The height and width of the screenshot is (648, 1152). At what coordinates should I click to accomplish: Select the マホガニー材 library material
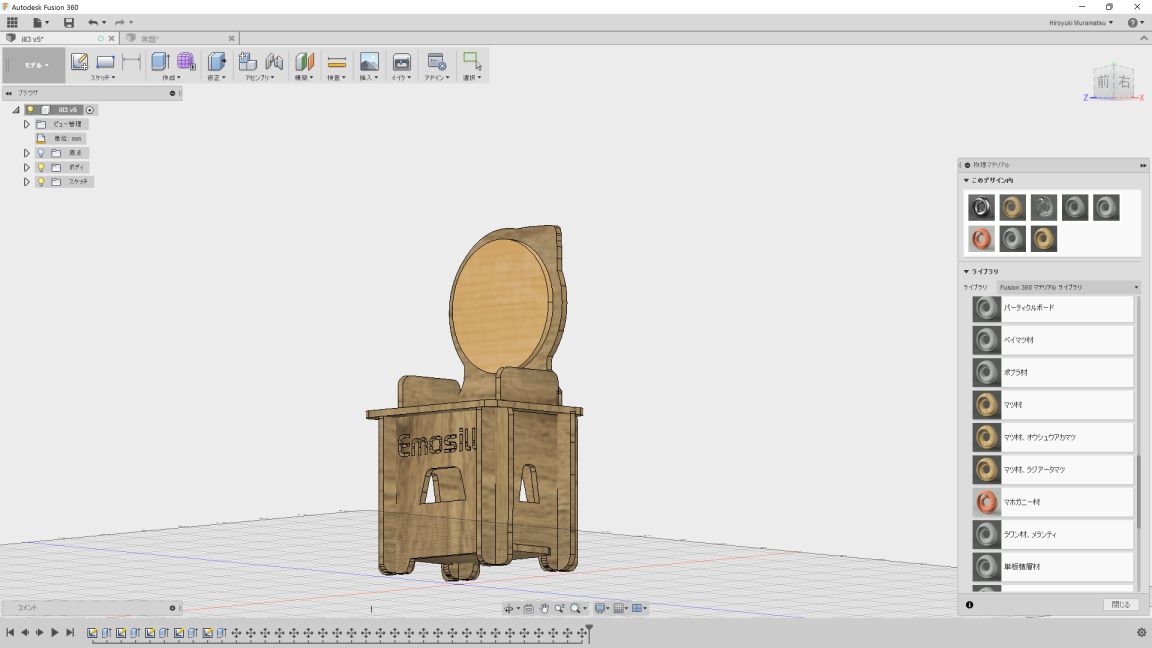point(1053,502)
